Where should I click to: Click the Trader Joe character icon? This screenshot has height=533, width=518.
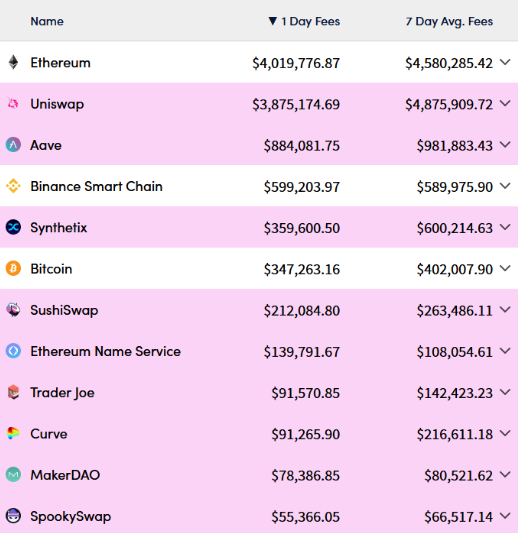pyautogui.click(x=13, y=392)
